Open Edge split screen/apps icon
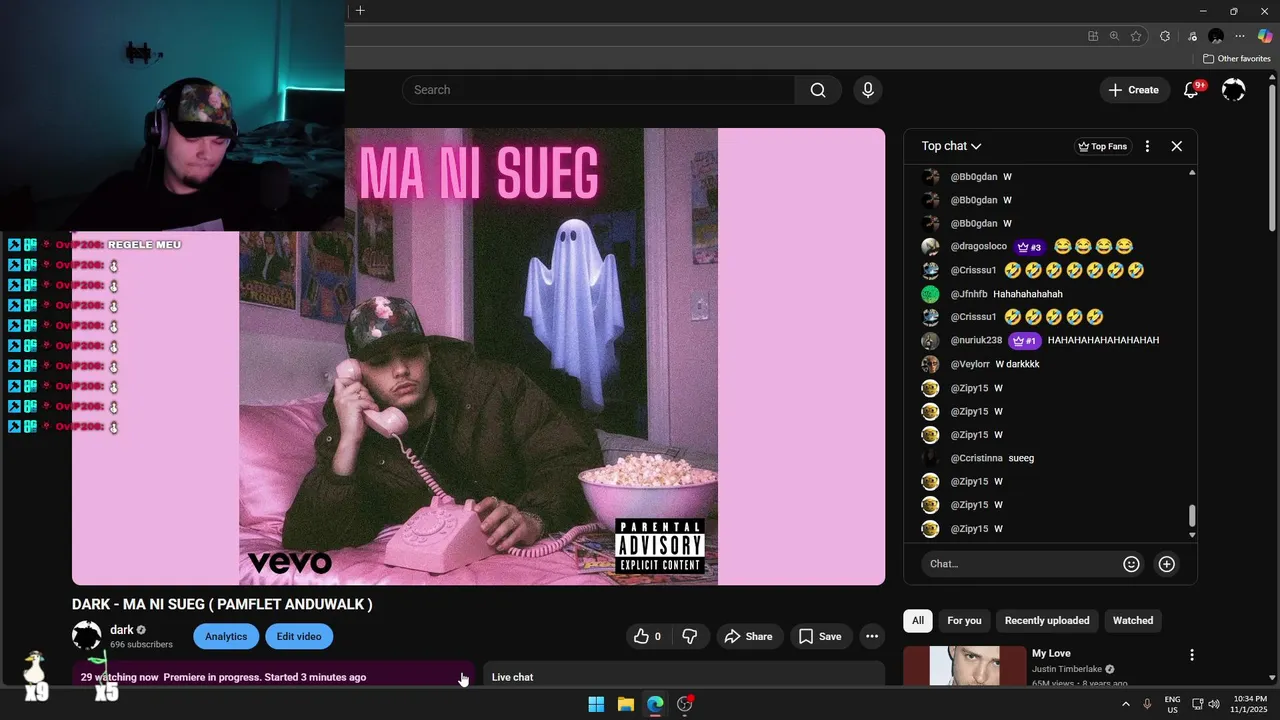The width and height of the screenshot is (1280, 720). [1092, 36]
